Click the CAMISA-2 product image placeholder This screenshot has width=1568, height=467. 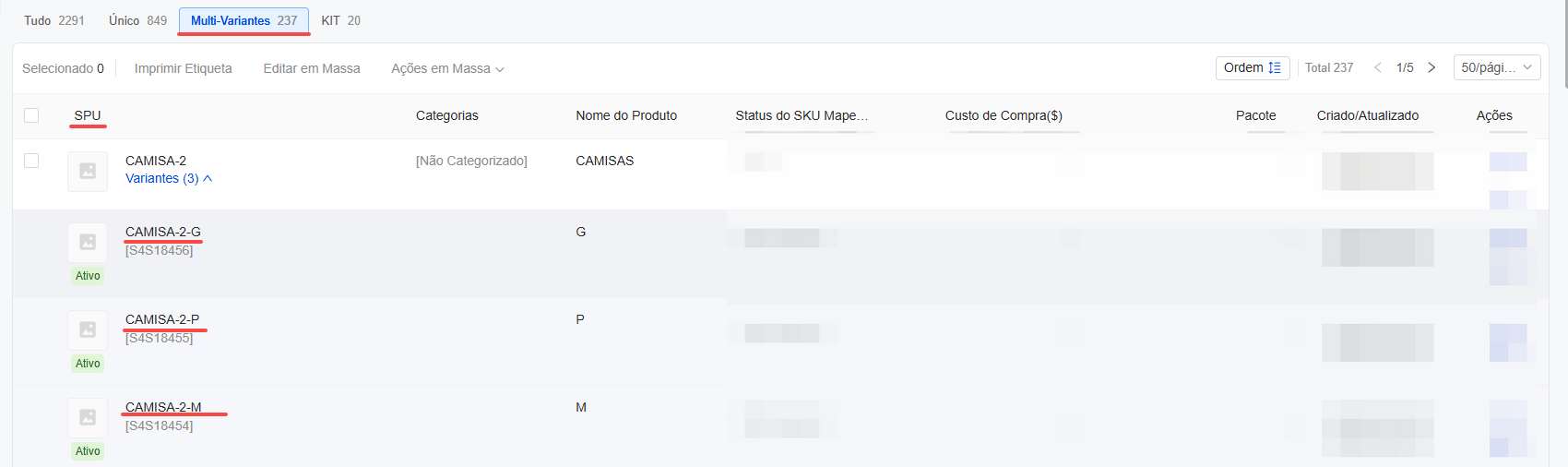[x=88, y=171]
